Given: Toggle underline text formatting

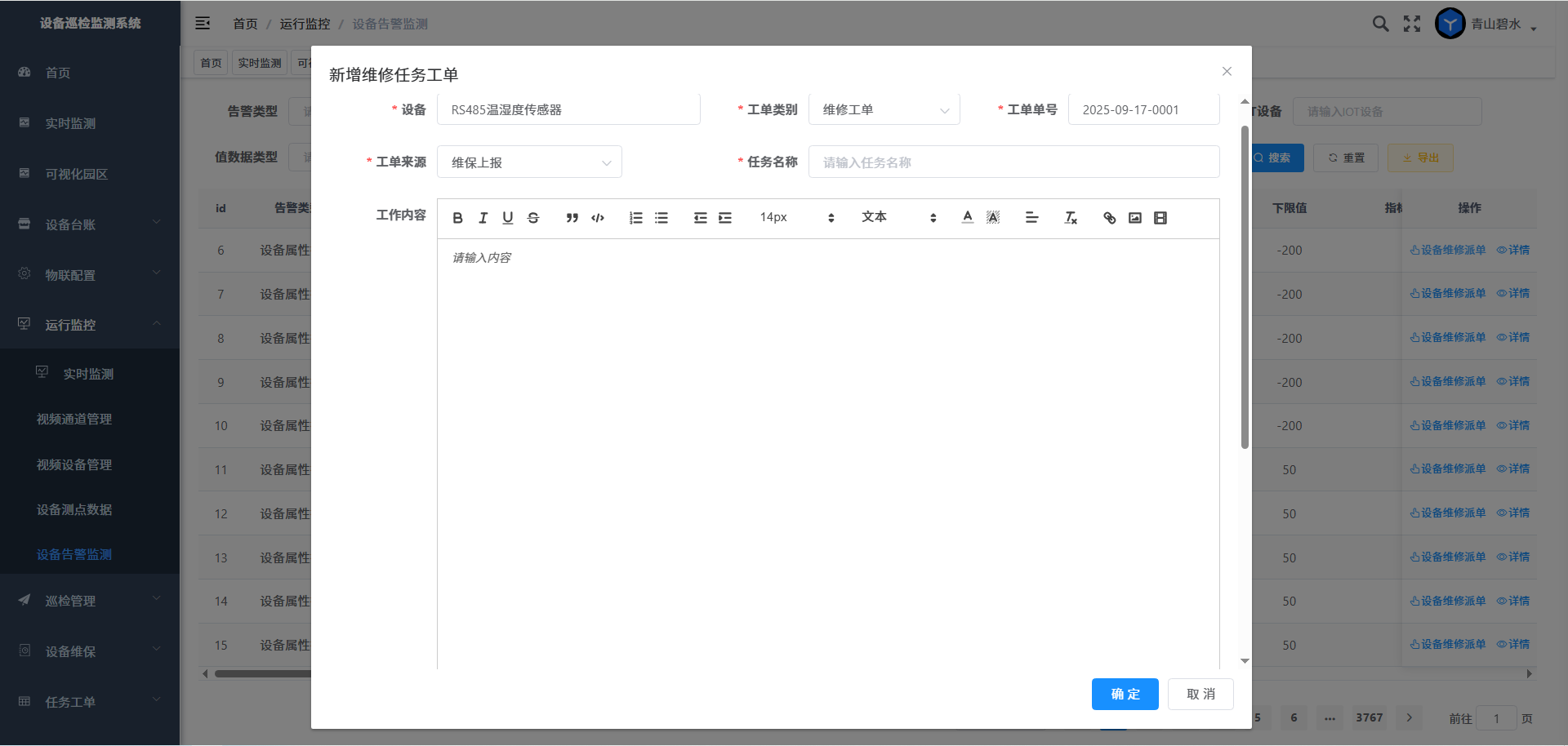Looking at the screenshot, I should click(508, 218).
